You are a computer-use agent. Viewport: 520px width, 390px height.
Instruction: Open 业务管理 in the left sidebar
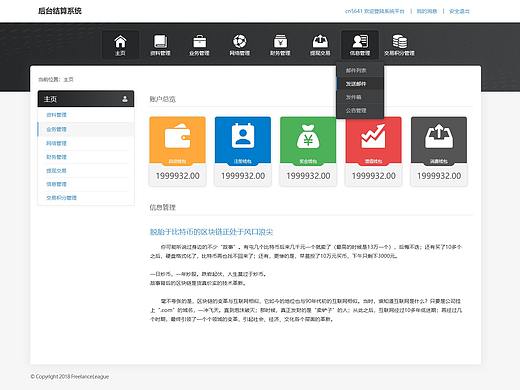tap(56, 129)
